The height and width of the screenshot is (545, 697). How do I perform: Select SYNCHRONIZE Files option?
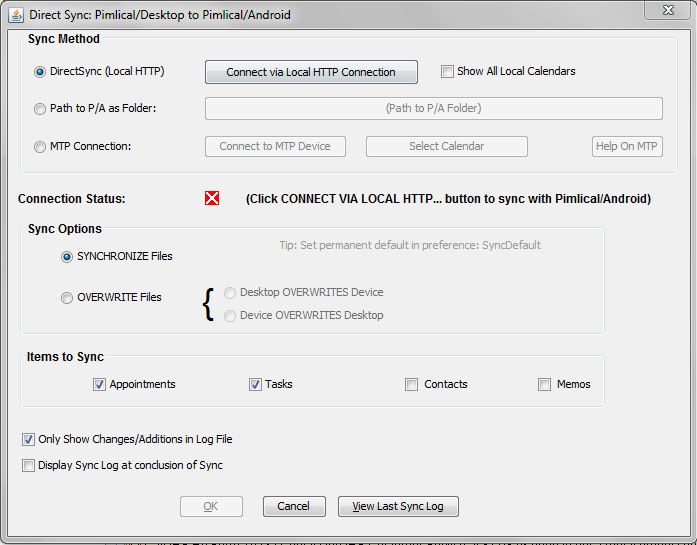coord(67,256)
